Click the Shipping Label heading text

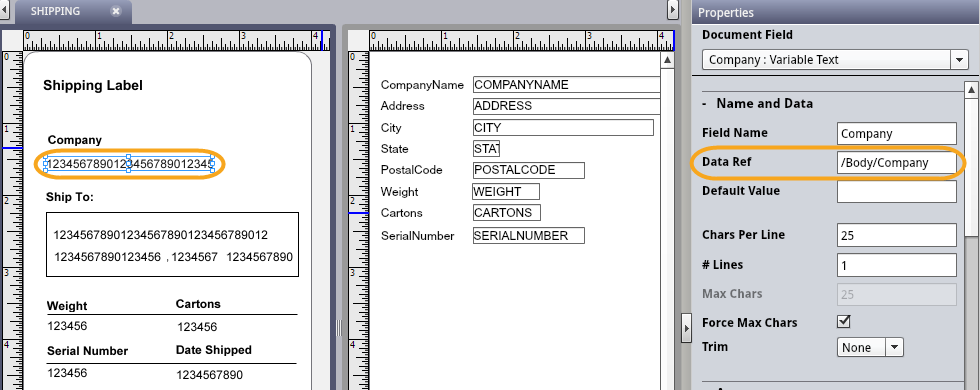[x=92, y=86]
